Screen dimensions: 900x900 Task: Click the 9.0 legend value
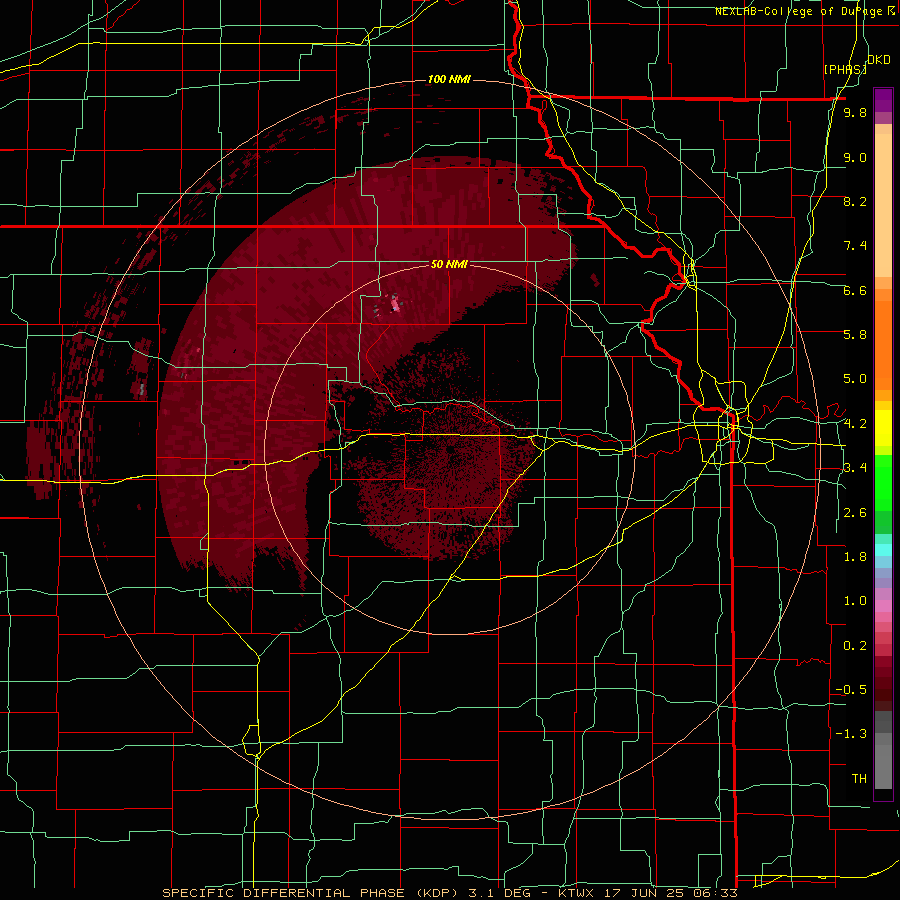click(855, 157)
